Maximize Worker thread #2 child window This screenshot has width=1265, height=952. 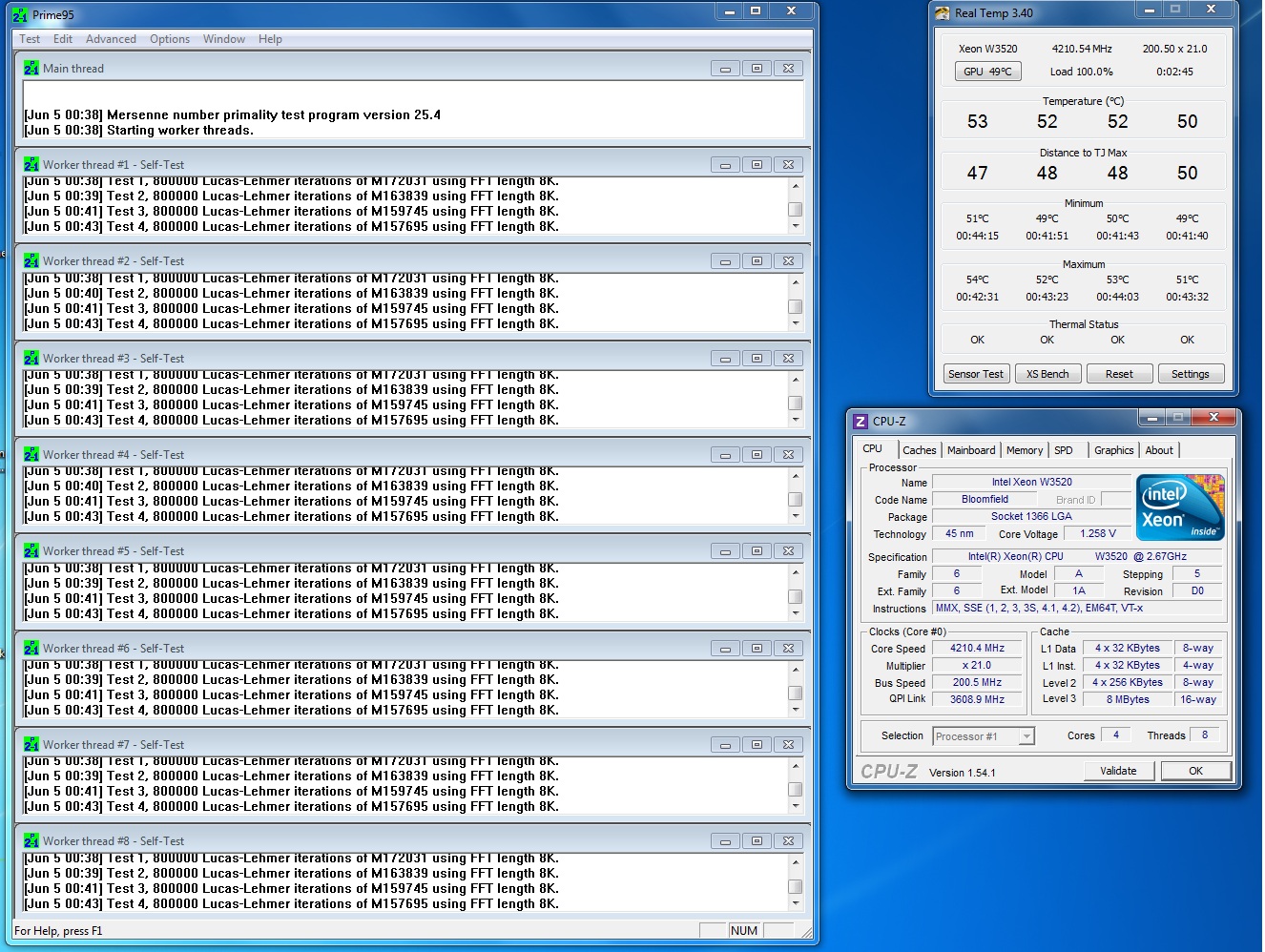pyautogui.click(x=757, y=261)
